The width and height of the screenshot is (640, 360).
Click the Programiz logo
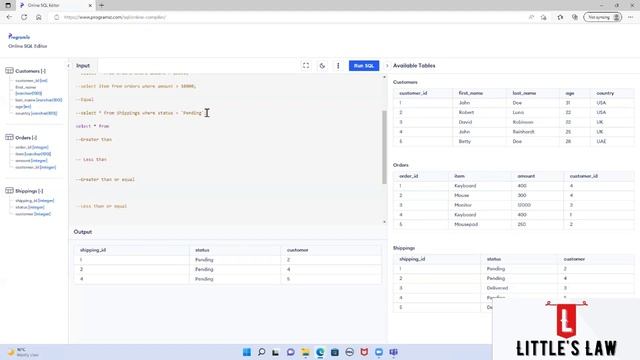[x=19, y=37]
